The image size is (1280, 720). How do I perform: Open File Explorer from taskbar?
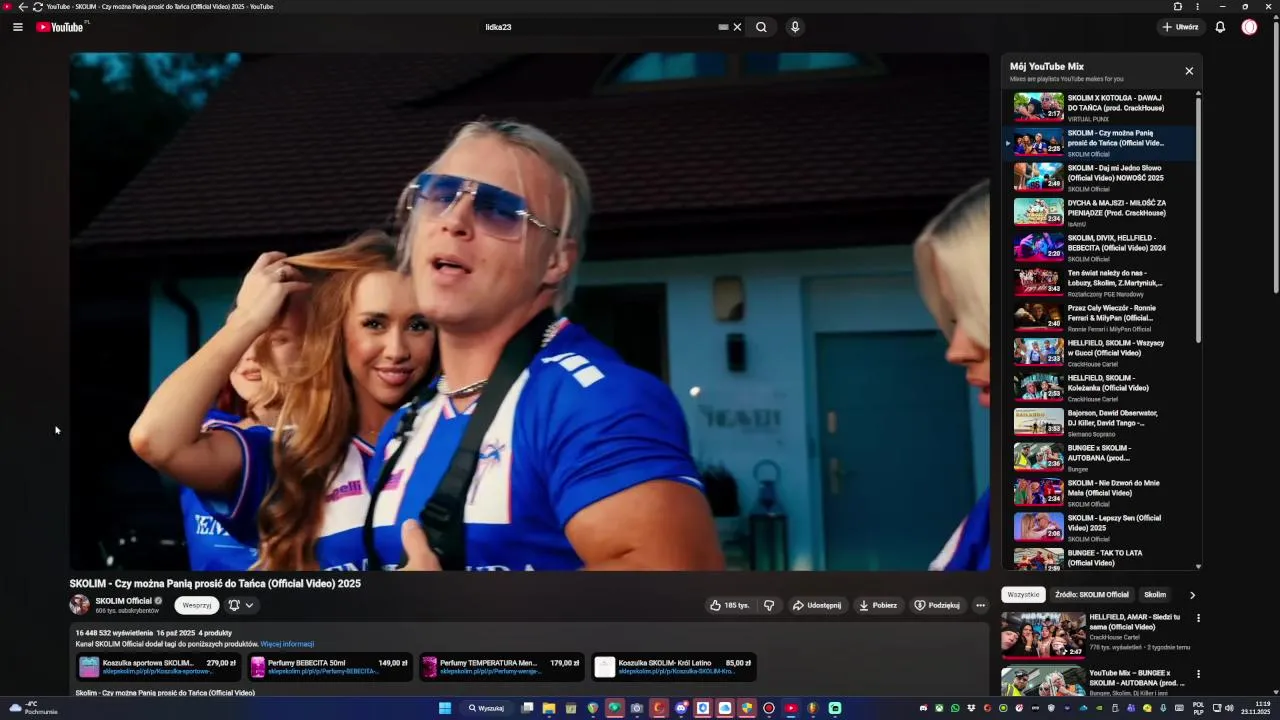(x=549, y=708)
